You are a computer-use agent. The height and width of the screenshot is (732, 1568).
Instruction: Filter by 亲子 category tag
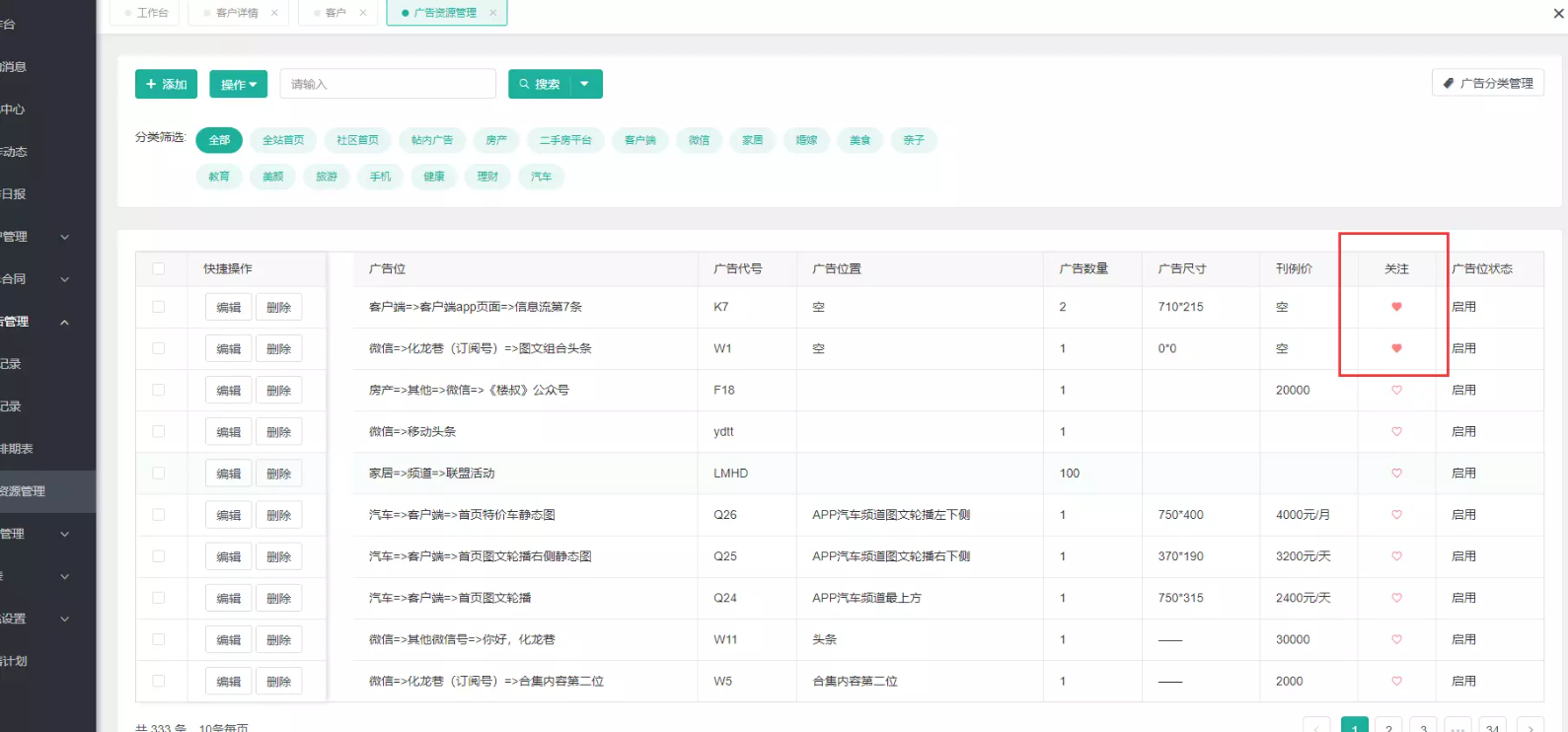tap(914, 140)
